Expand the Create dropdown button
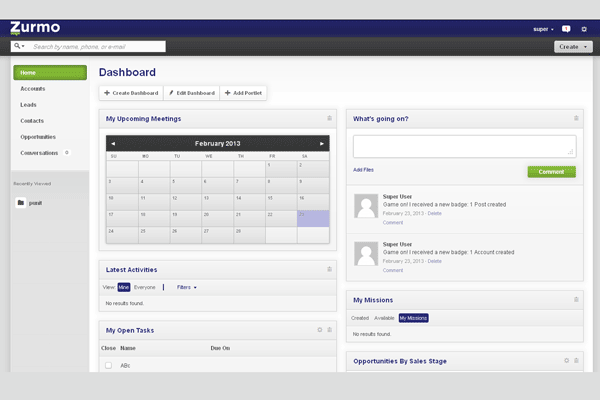The width and height of the screenshot is (600, 400). click(573, 46)
